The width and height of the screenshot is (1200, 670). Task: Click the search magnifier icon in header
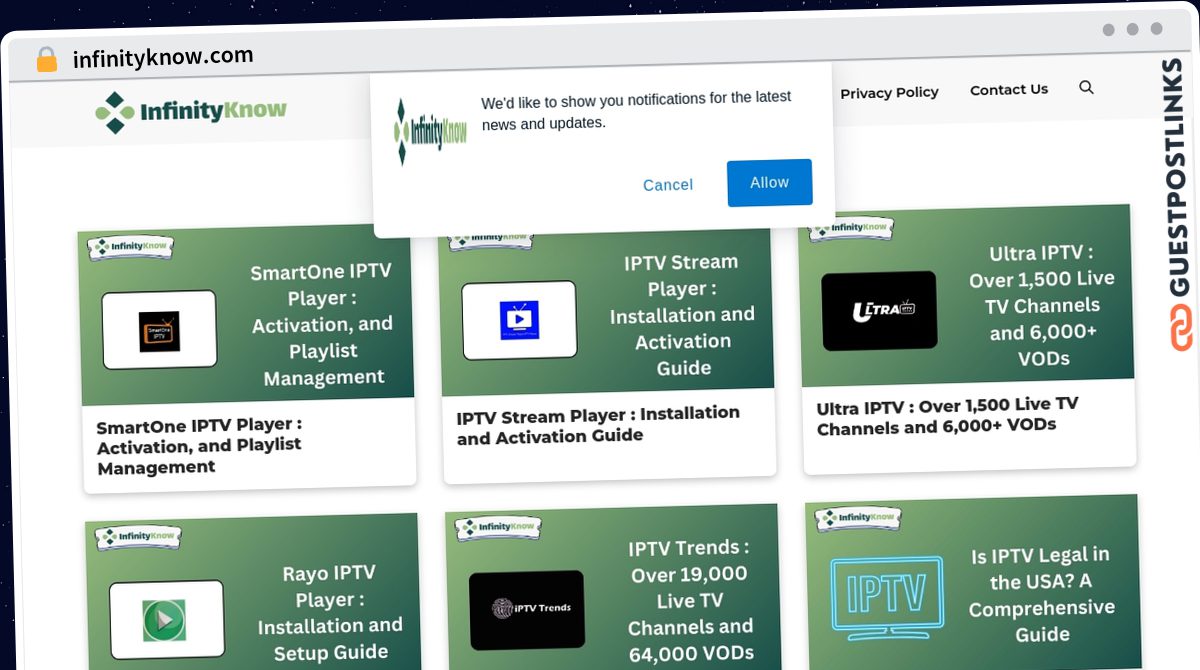pyautogui.click(x=1086, y=88)
